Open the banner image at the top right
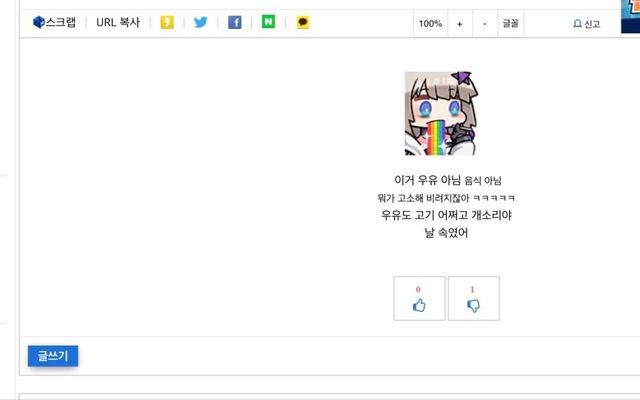Screen dimensions: 640x400 click(x=630, y=16)
